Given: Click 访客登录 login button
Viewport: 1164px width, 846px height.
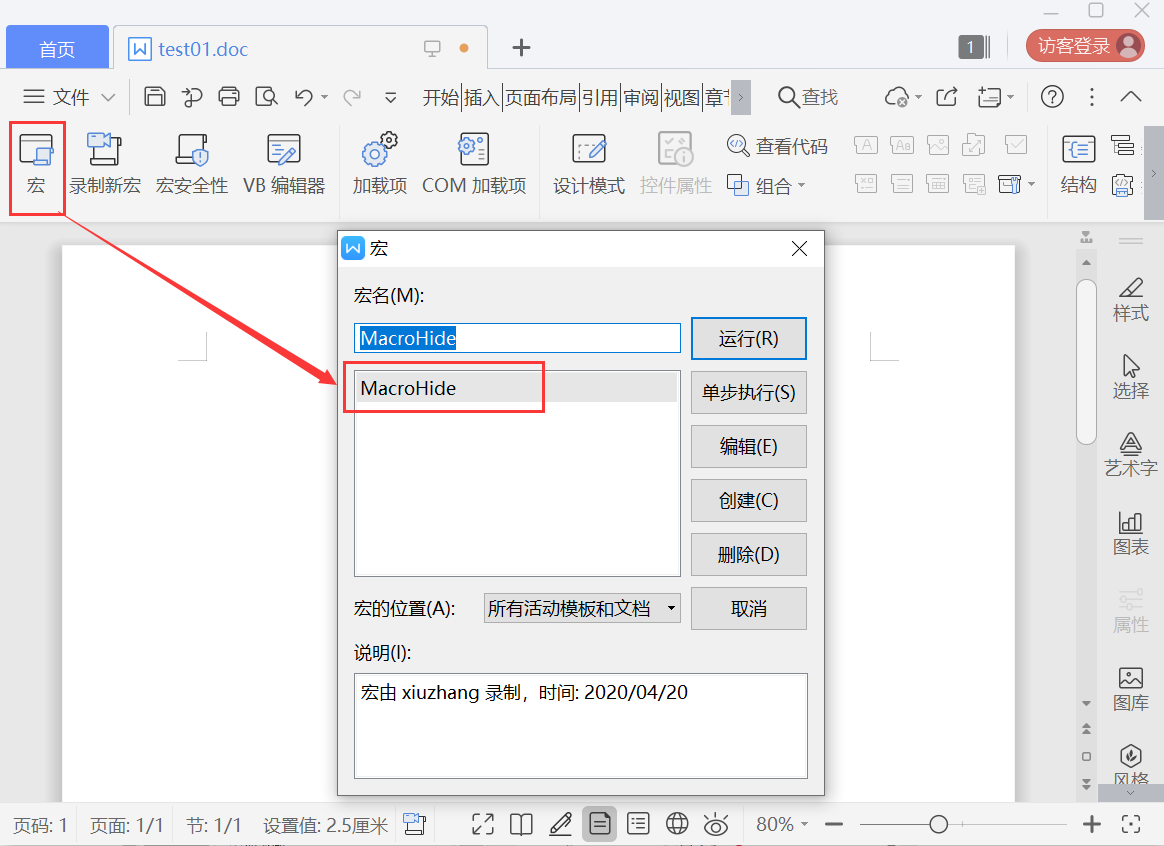Looking at the screenshot, I should (x=1085, y=46).
